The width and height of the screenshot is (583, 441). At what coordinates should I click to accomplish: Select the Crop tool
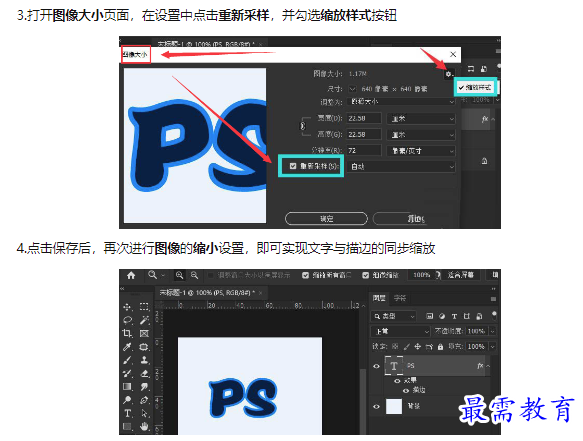click(x=127, y=334)
